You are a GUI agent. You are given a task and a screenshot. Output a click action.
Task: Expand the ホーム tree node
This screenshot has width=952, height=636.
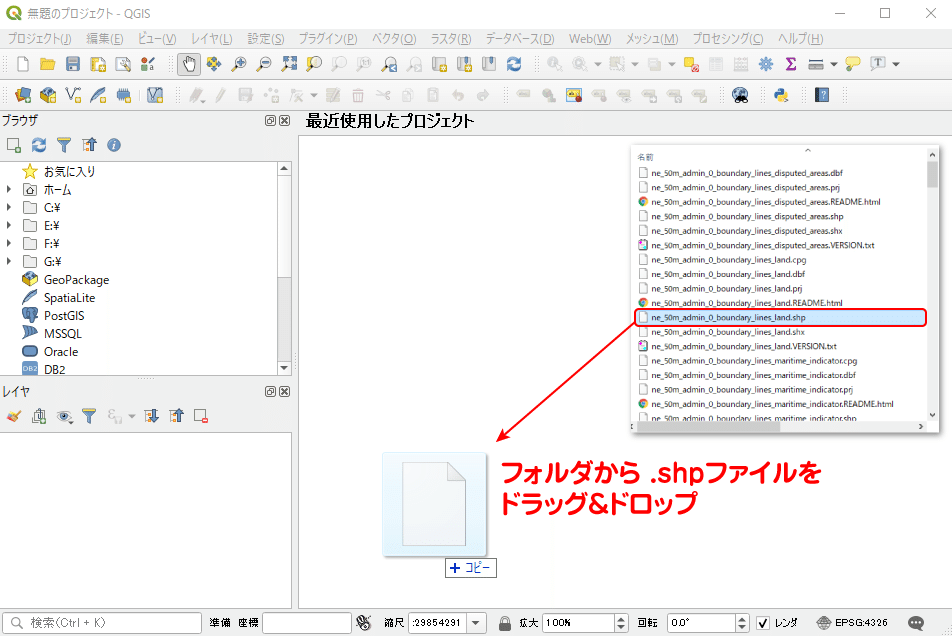click(8, 189)
